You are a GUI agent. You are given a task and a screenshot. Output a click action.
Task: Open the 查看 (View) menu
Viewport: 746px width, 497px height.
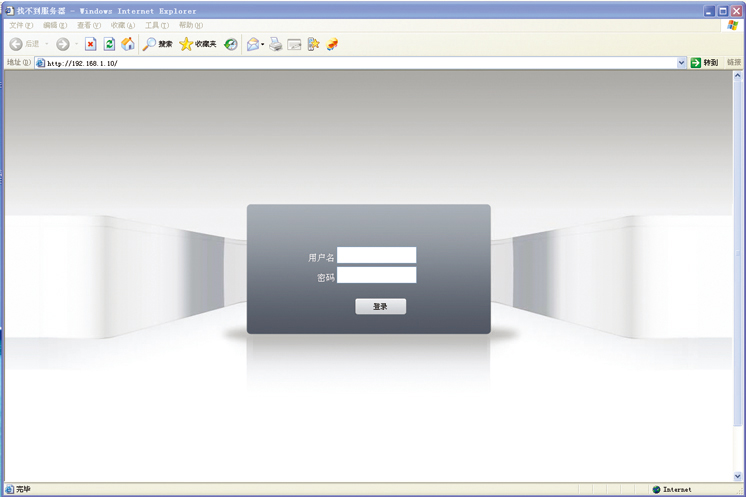pos(89,25)
